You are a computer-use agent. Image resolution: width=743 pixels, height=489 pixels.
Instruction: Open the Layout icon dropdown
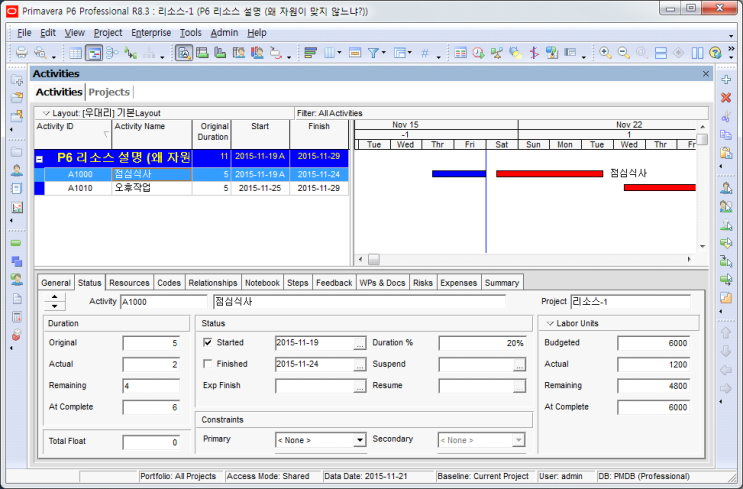[409, 53]
